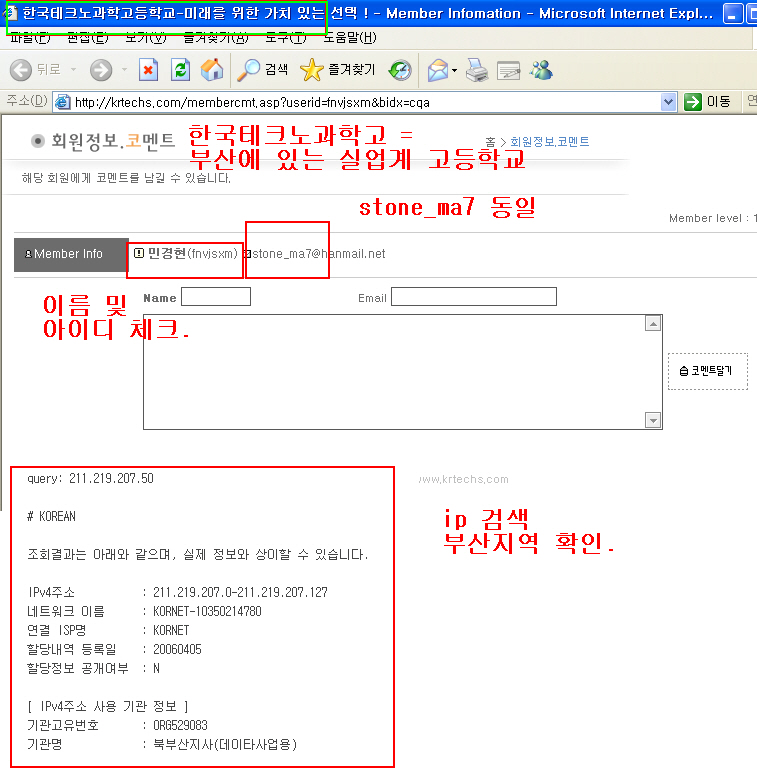Open the address bar URL dropdown
757x779 pixels.
pos(669,102)
